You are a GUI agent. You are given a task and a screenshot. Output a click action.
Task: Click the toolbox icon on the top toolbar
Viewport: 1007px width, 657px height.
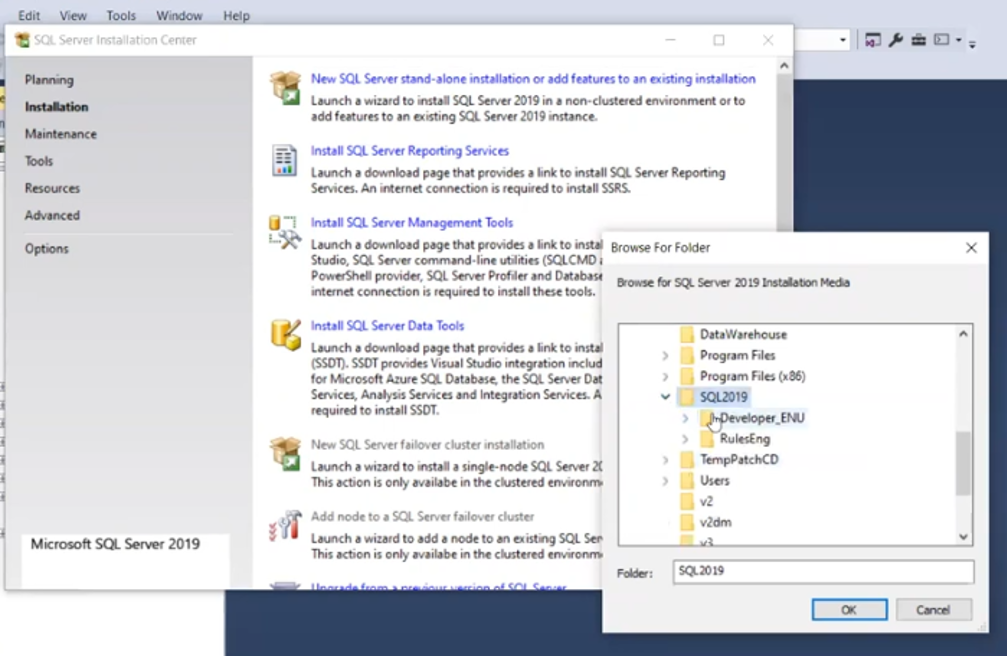(919, 40)
